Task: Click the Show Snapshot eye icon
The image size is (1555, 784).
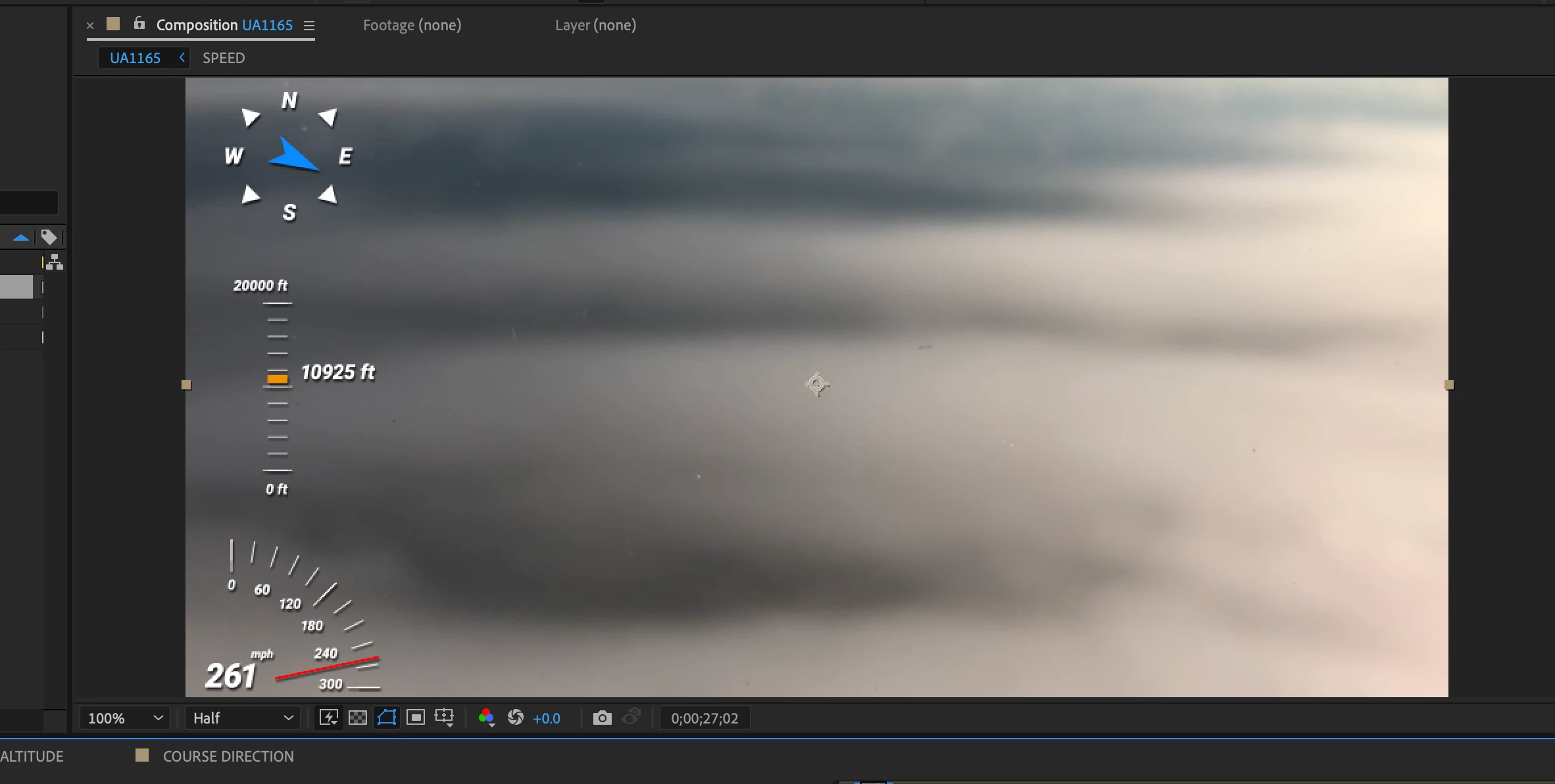Action: click(x=631, y=716)
